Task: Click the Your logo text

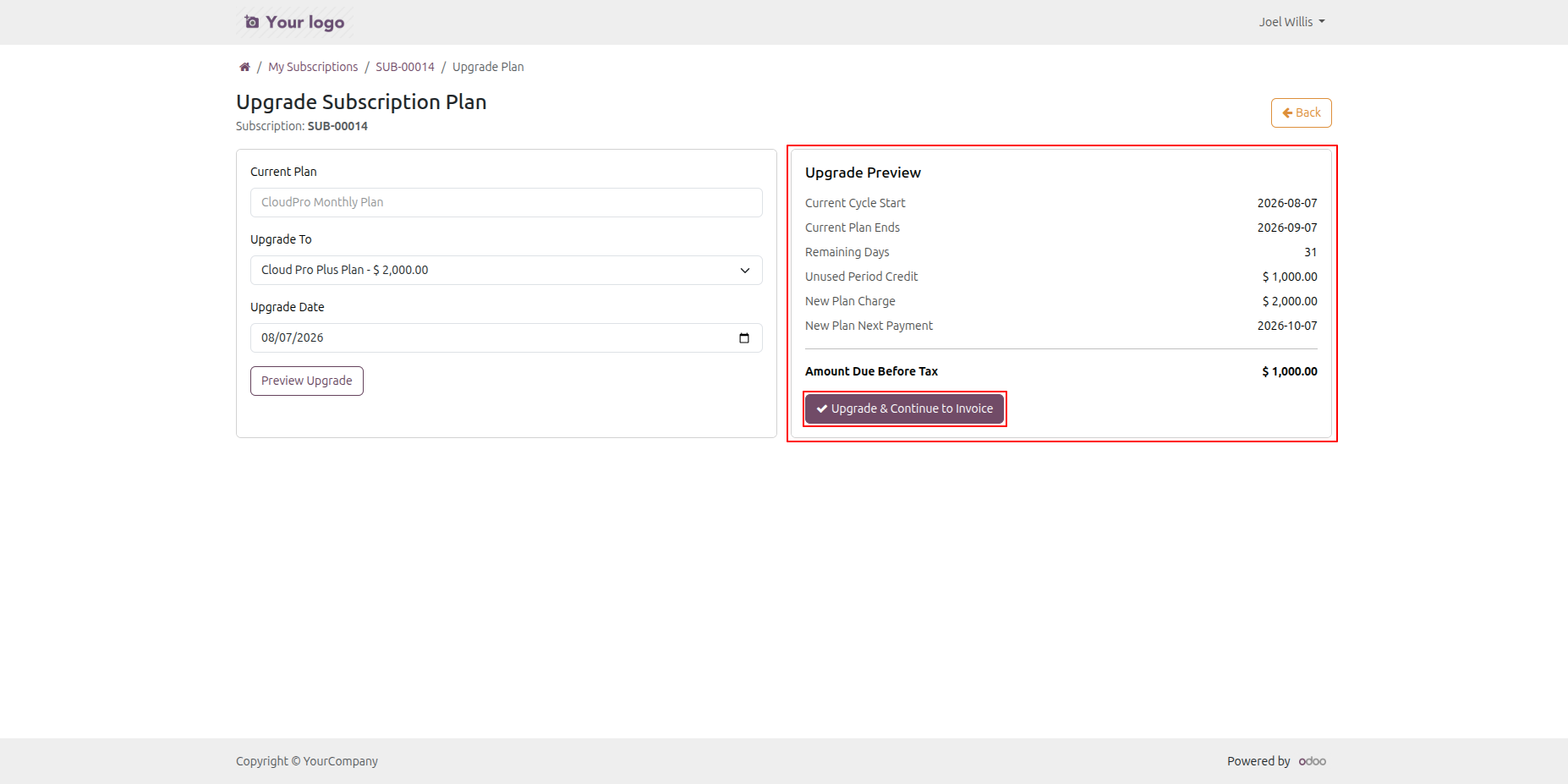Action: pyautogui.click(x=305, y=22)
